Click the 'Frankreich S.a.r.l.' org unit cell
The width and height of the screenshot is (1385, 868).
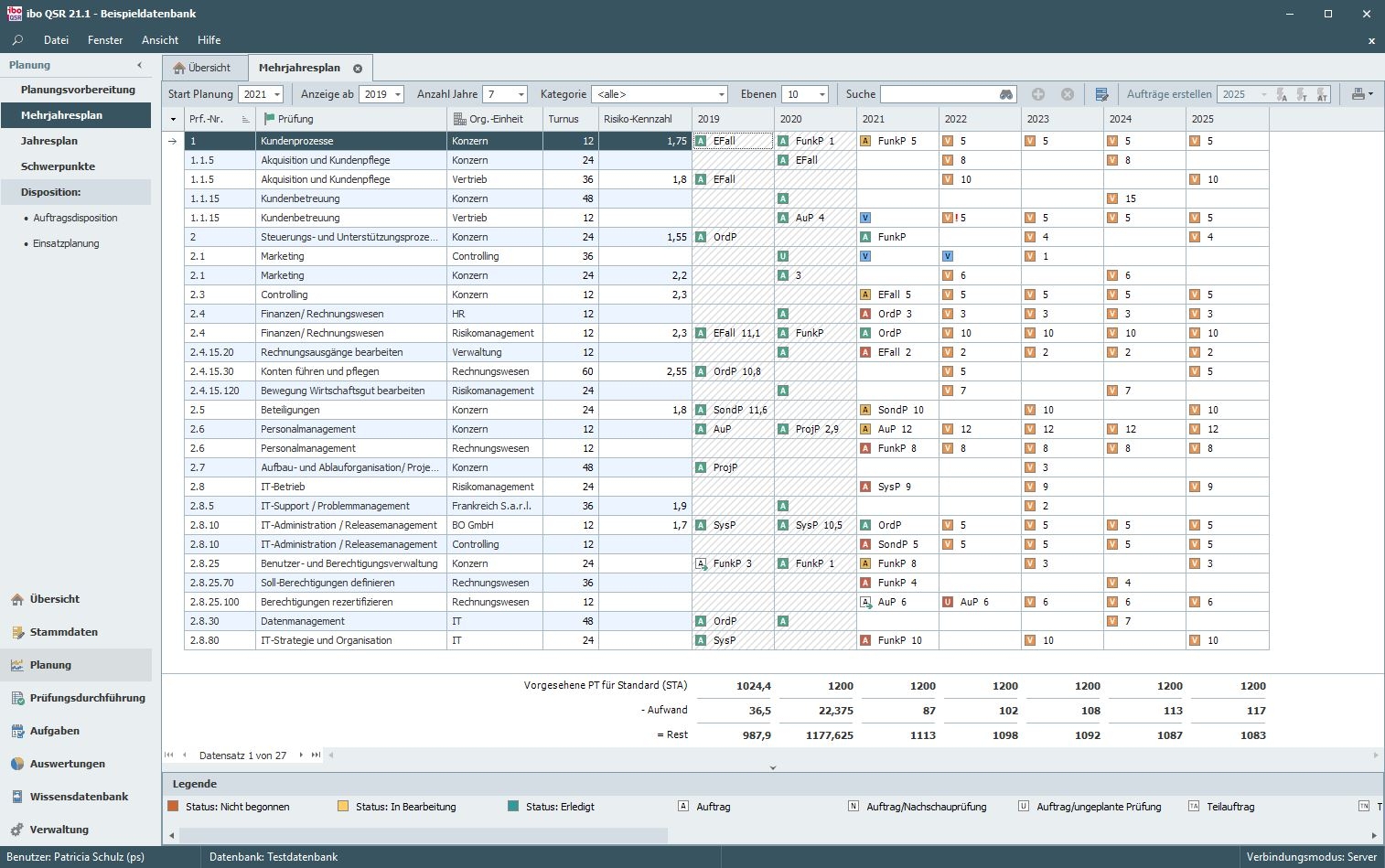[495, 506]
